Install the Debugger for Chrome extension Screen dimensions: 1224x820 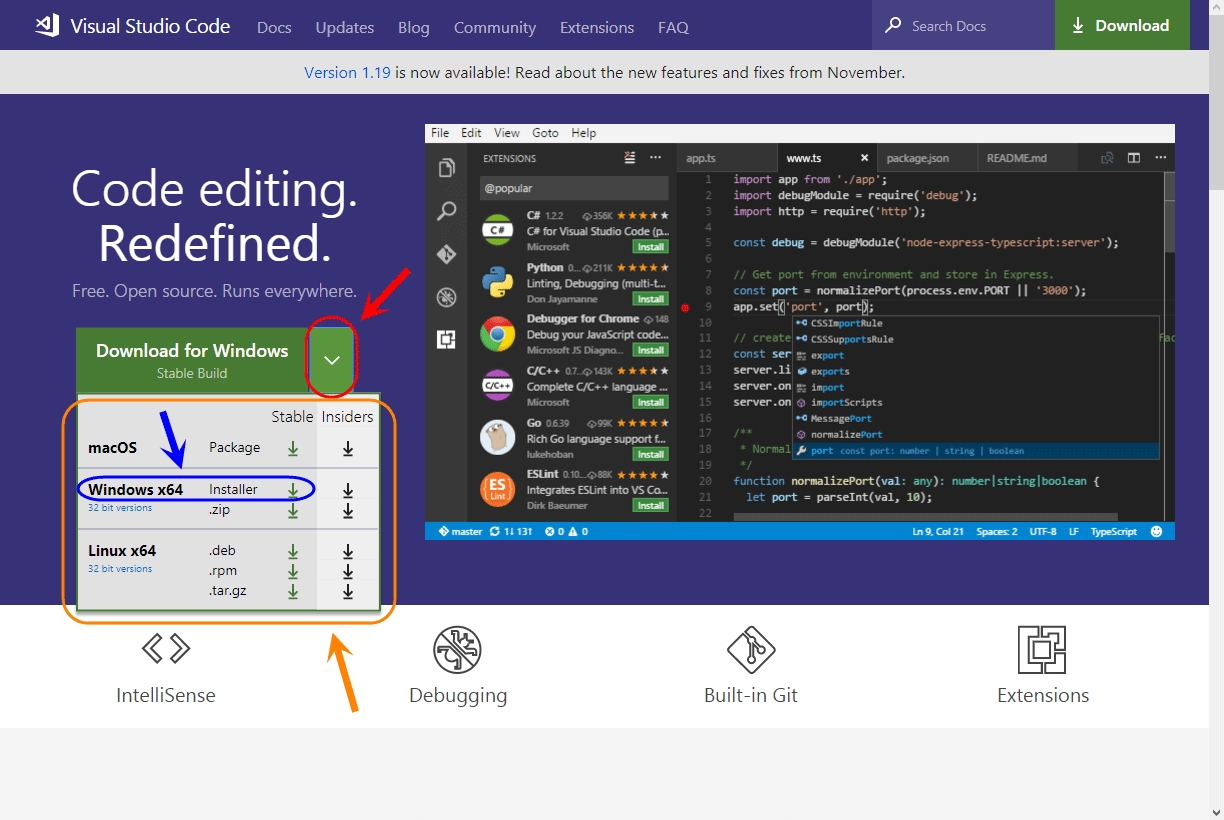(x=650, y=350)
